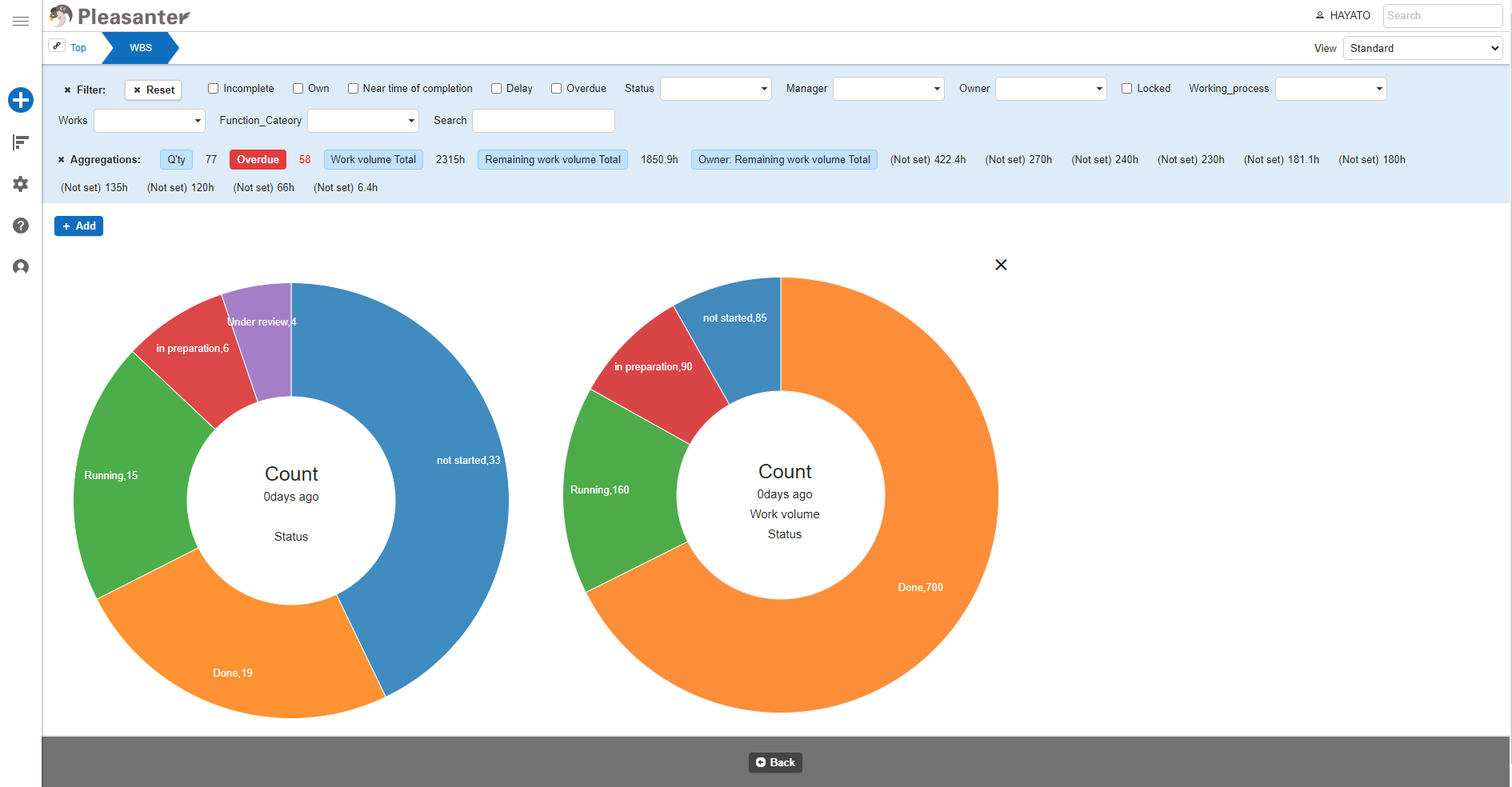Image resolution: width=1512 pixels, height=787 pixels.
Task: Go to Top breadcrumb
Action: pos(78,48)
